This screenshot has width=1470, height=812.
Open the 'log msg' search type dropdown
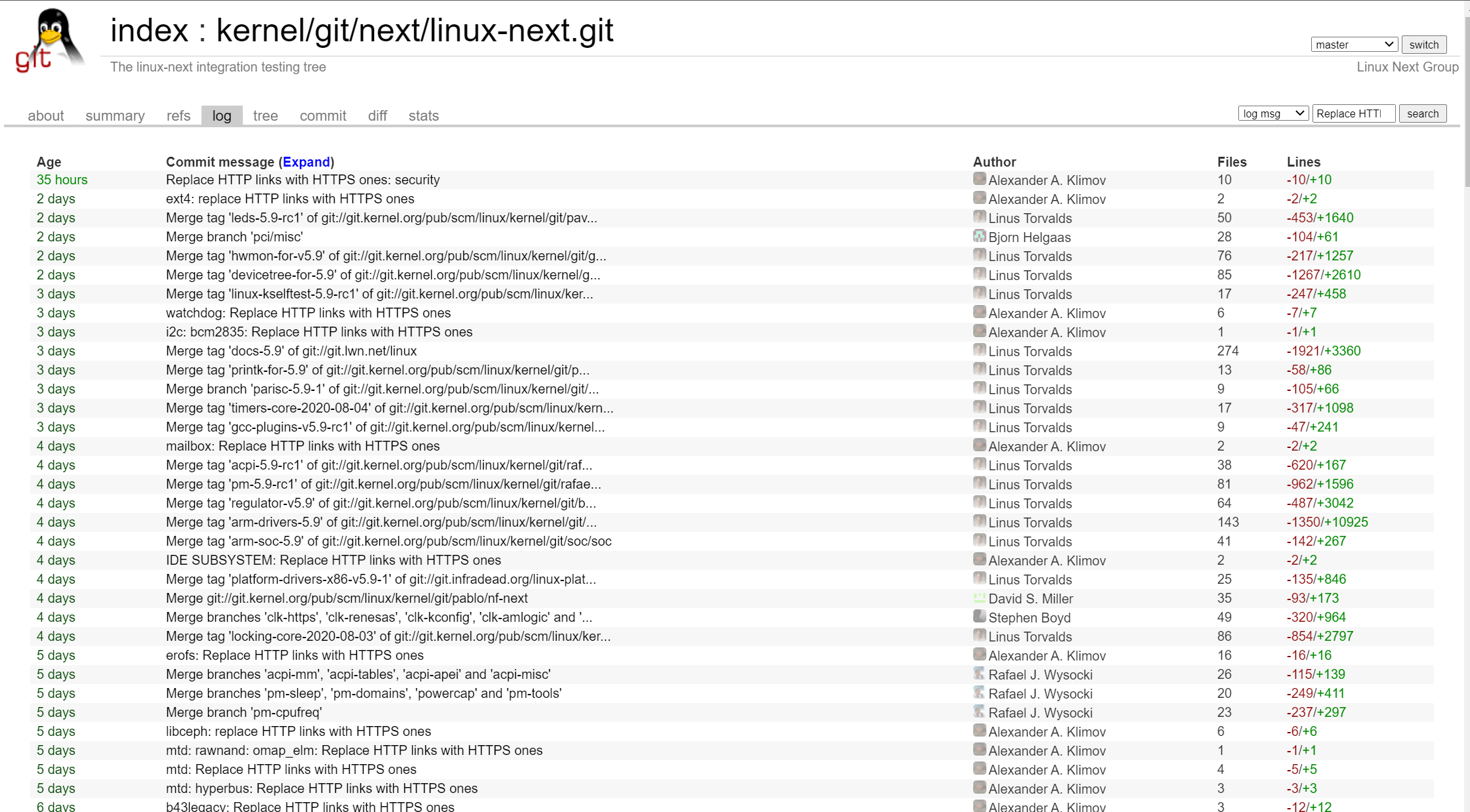[1273, 113]
